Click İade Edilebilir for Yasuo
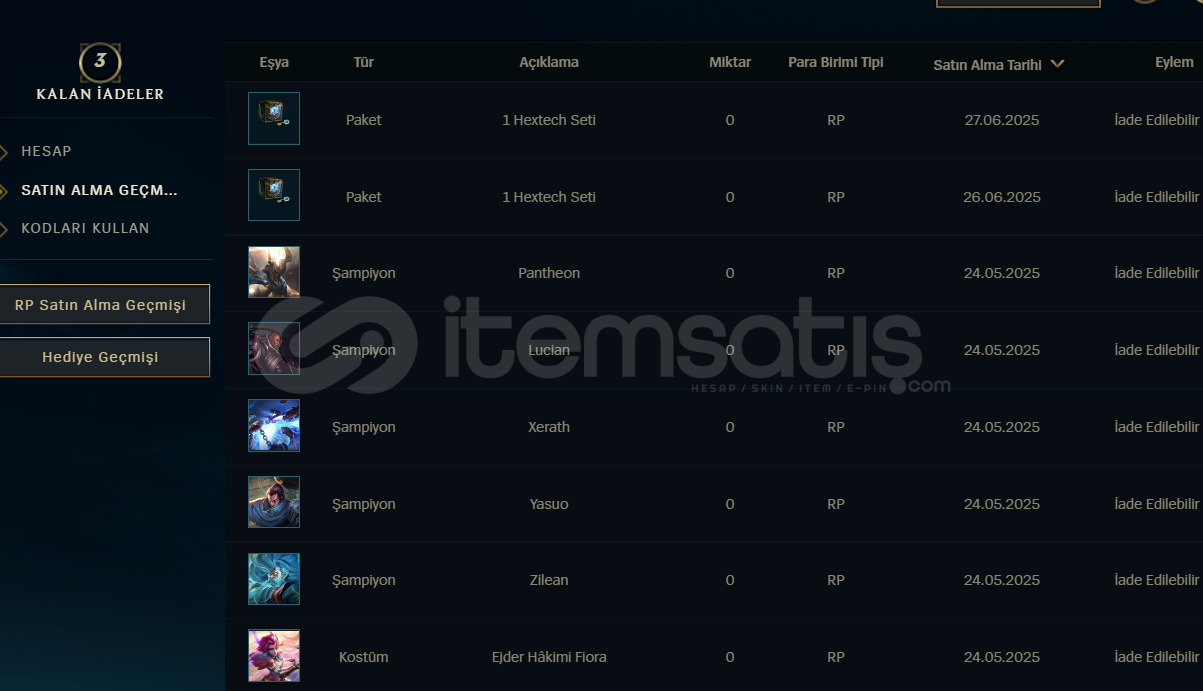 point(1157,504)
